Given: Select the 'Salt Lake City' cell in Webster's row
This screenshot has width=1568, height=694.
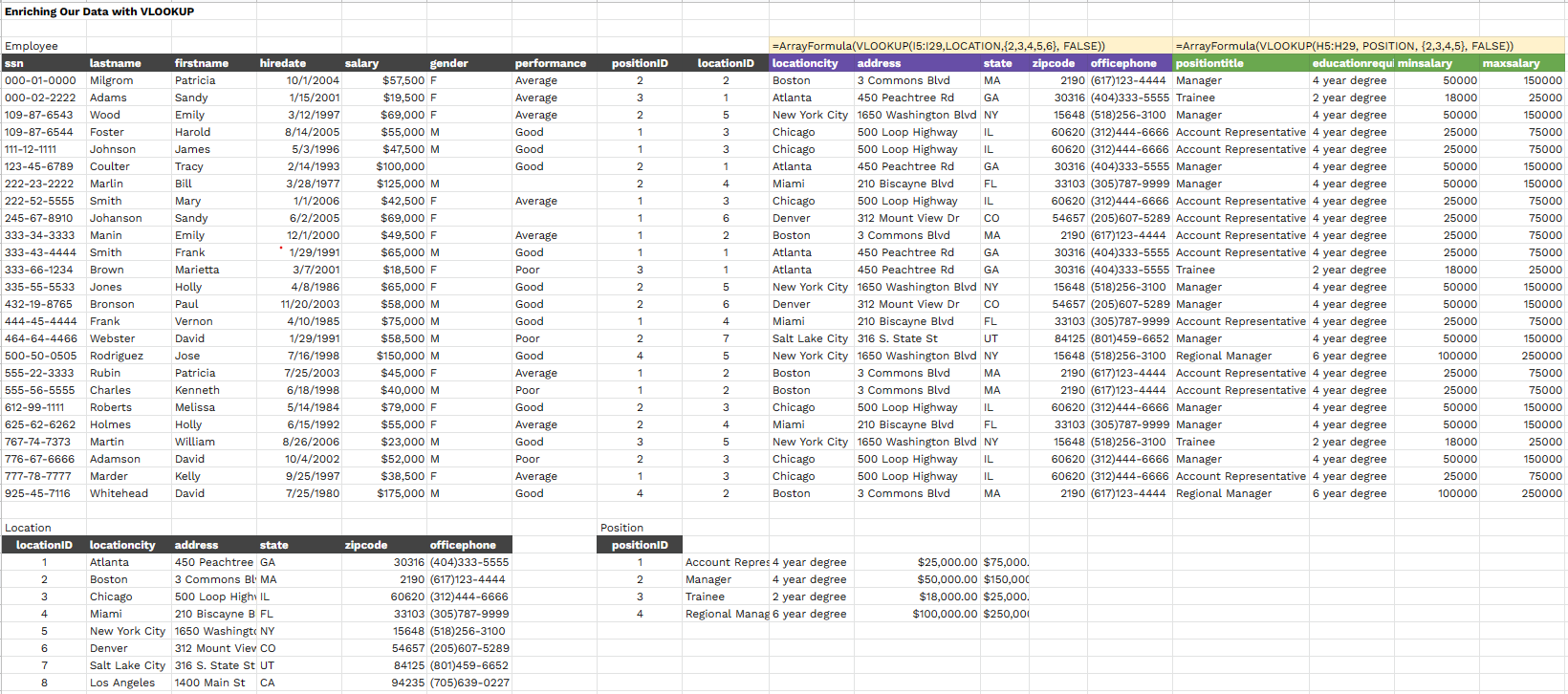Looking at the screenshot, I should (810, 338).
